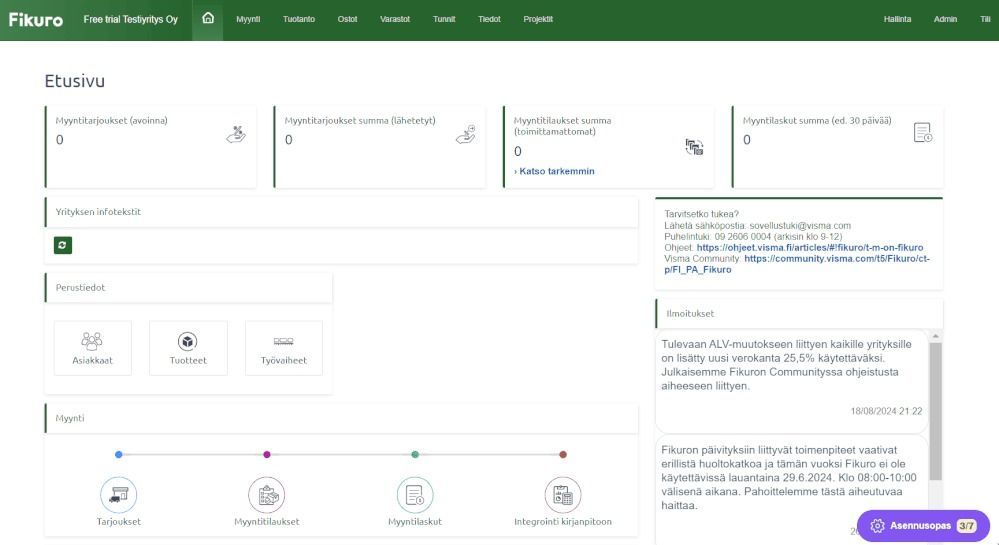Open the Myyntitilaukset sales orders icon
The height and width of the screenshot is (545, 999).
[x=266, y=495]
